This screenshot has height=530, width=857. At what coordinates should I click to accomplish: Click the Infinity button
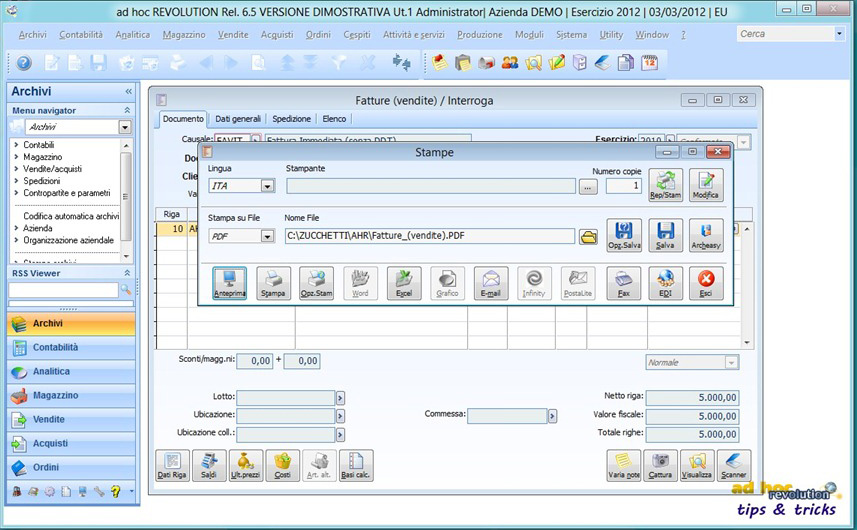tap(534, 283)
